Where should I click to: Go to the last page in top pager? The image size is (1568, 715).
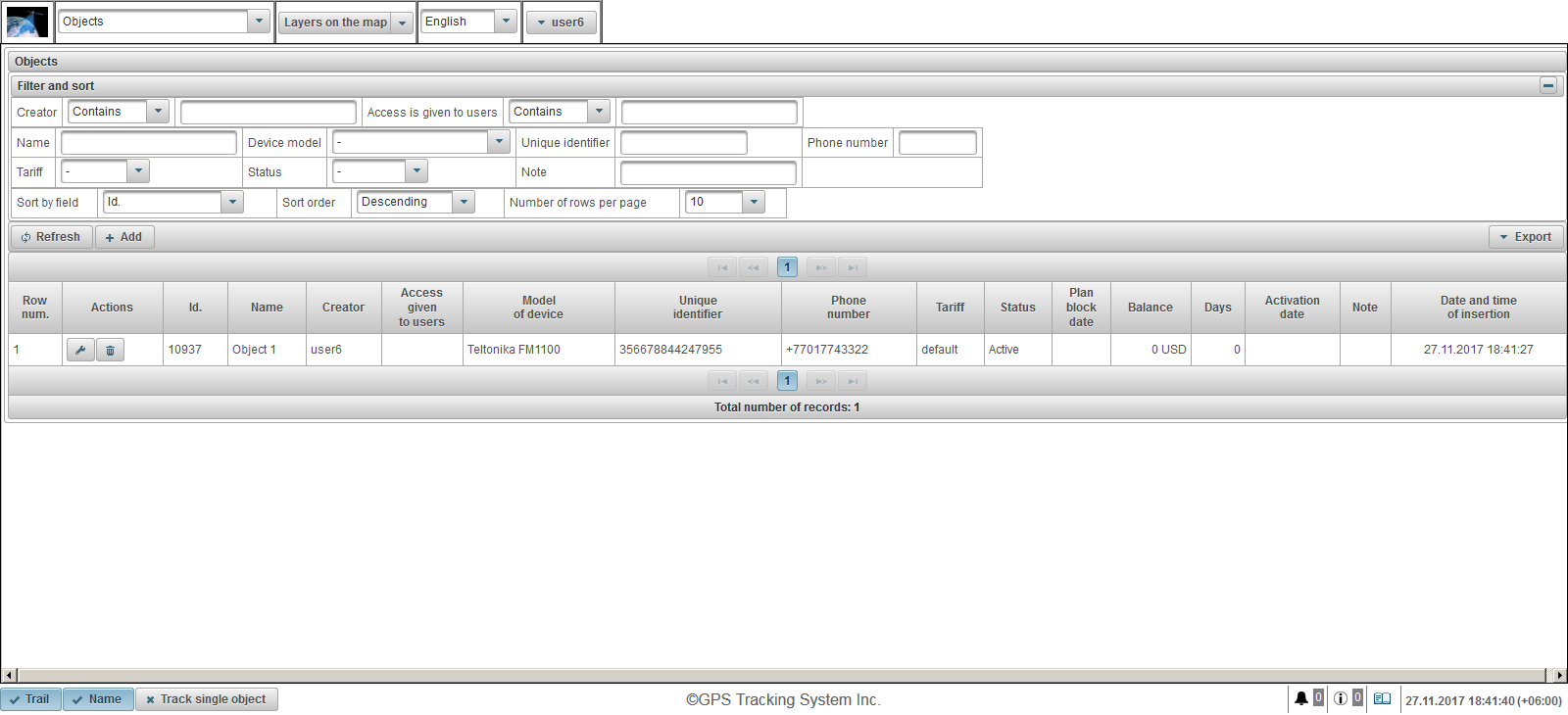853,267
